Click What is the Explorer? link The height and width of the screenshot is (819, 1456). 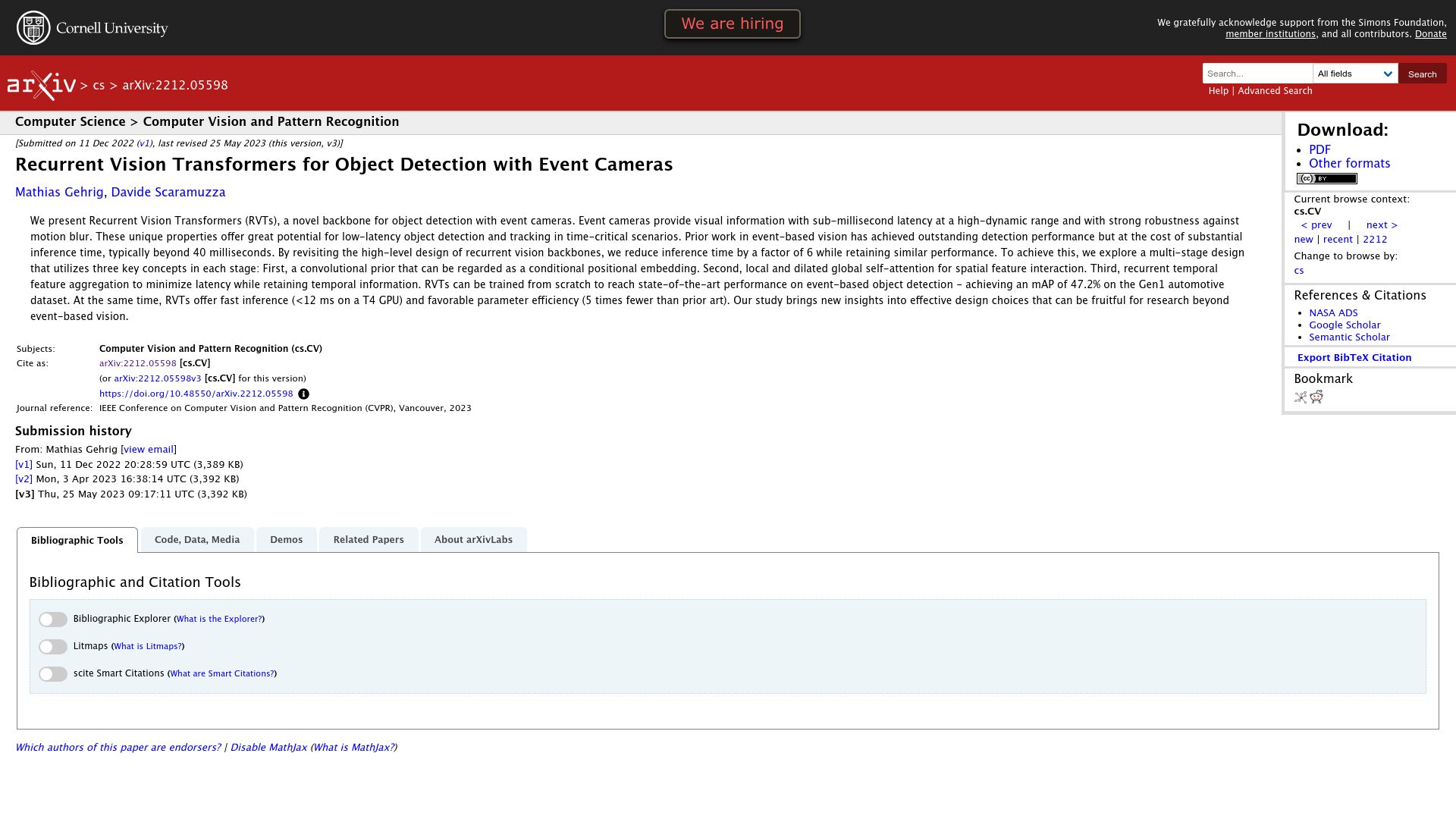pos(219,620)
